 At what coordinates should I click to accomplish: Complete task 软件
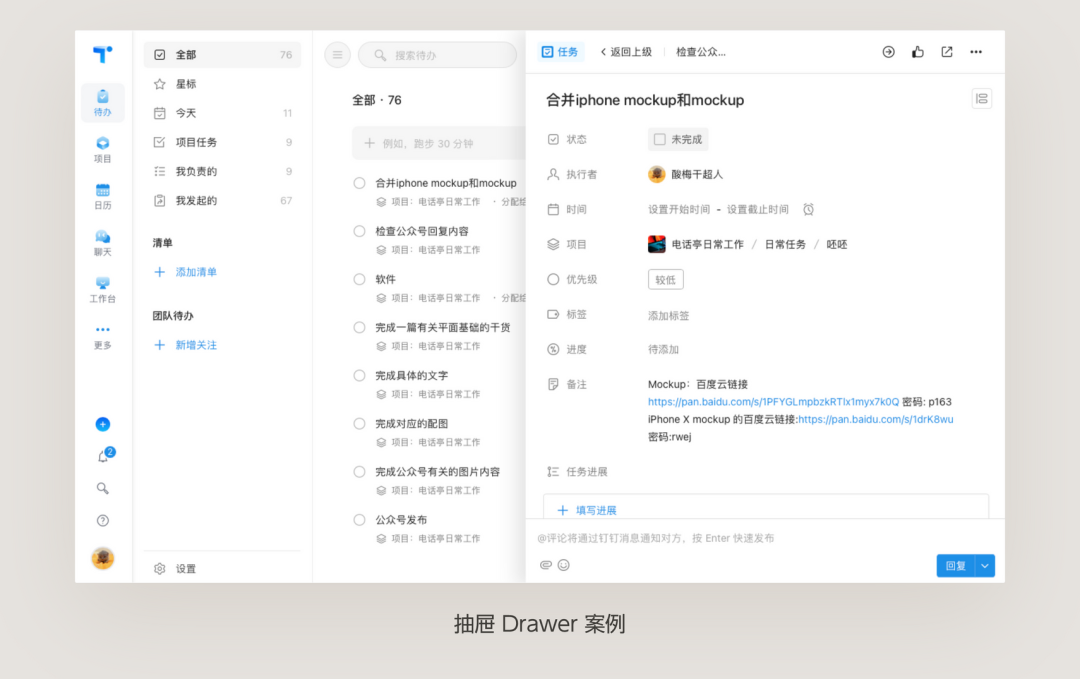coord(360,280)
